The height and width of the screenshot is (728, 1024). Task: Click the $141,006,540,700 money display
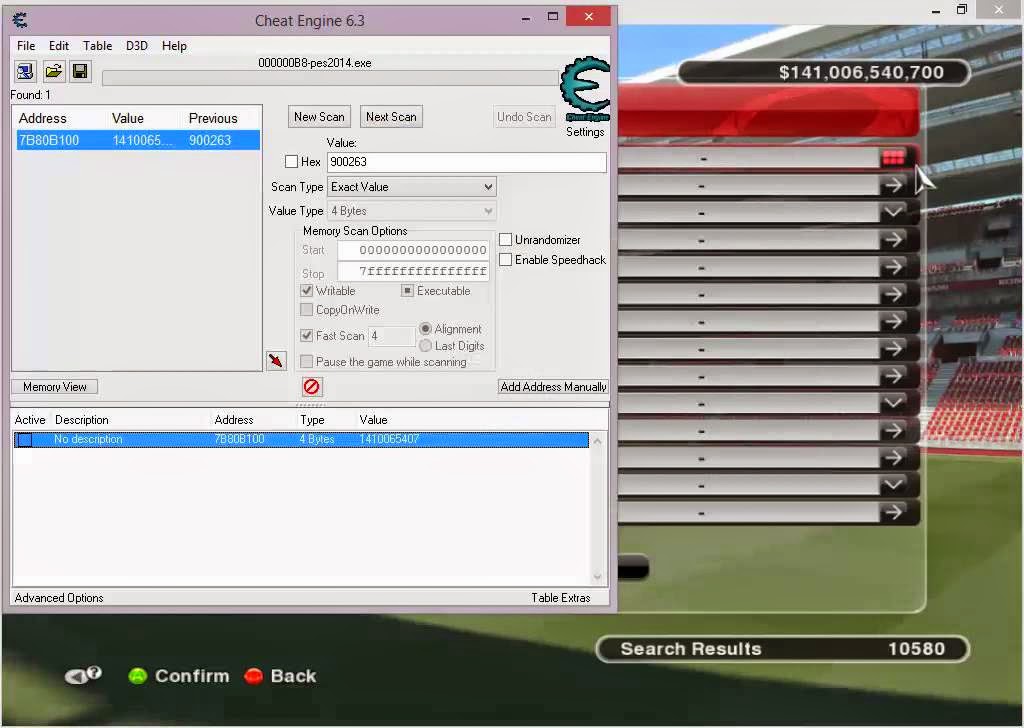tap(824, 72)
